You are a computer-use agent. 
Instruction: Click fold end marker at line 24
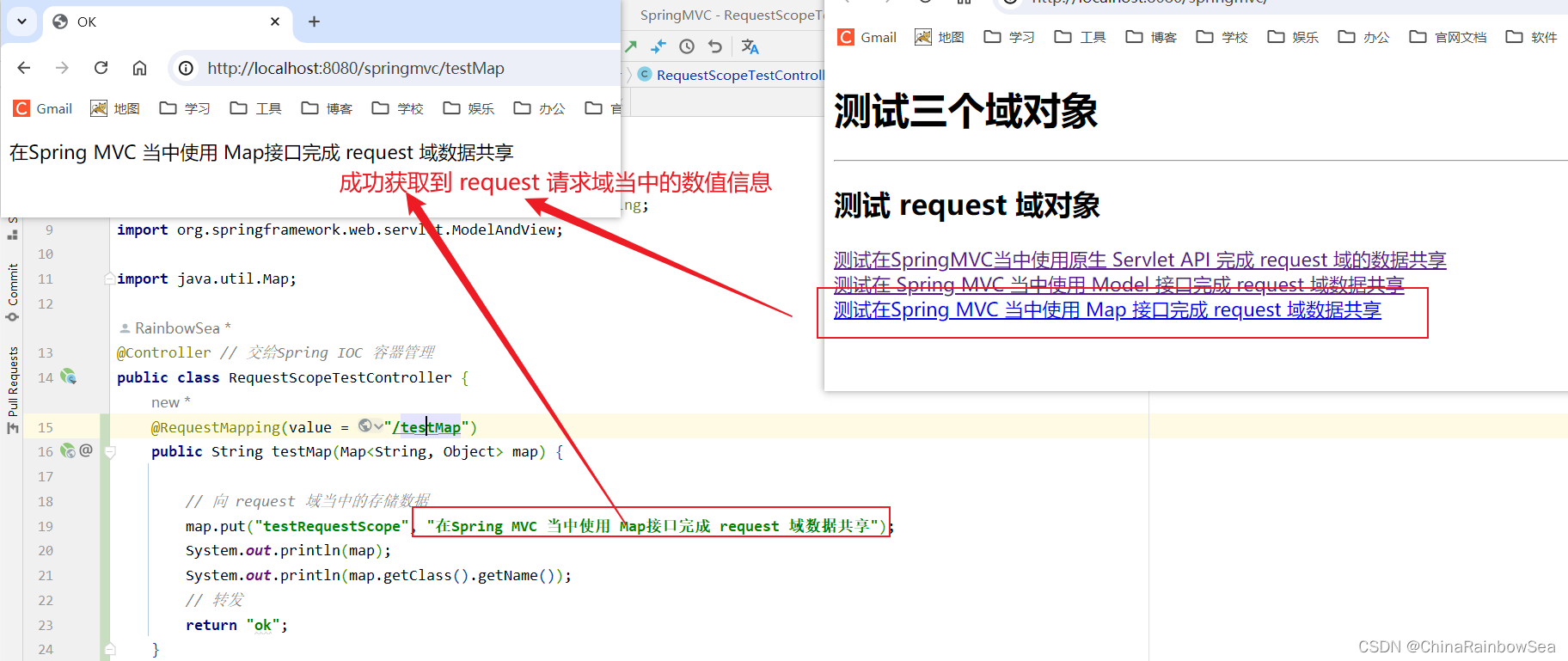point(110,649)
